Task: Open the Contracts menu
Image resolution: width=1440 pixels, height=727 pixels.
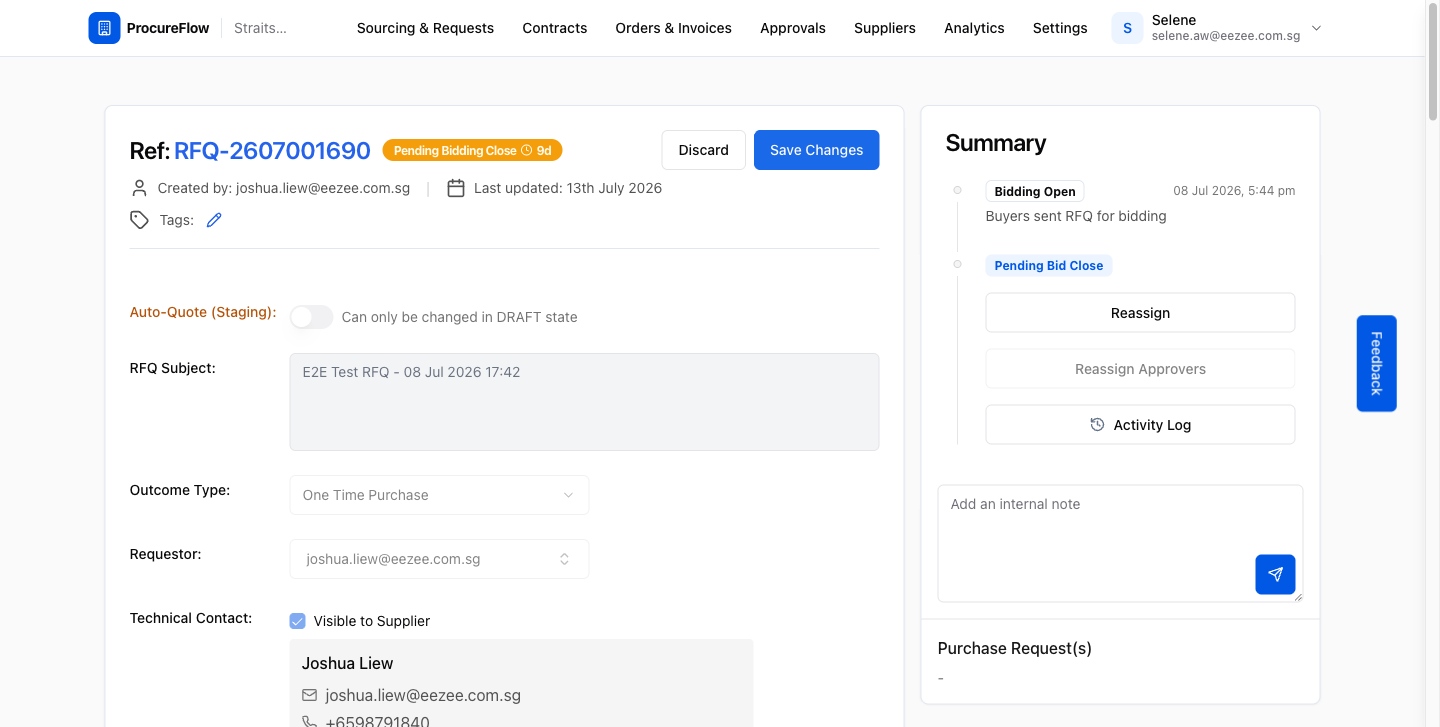Action: (555, 28)
